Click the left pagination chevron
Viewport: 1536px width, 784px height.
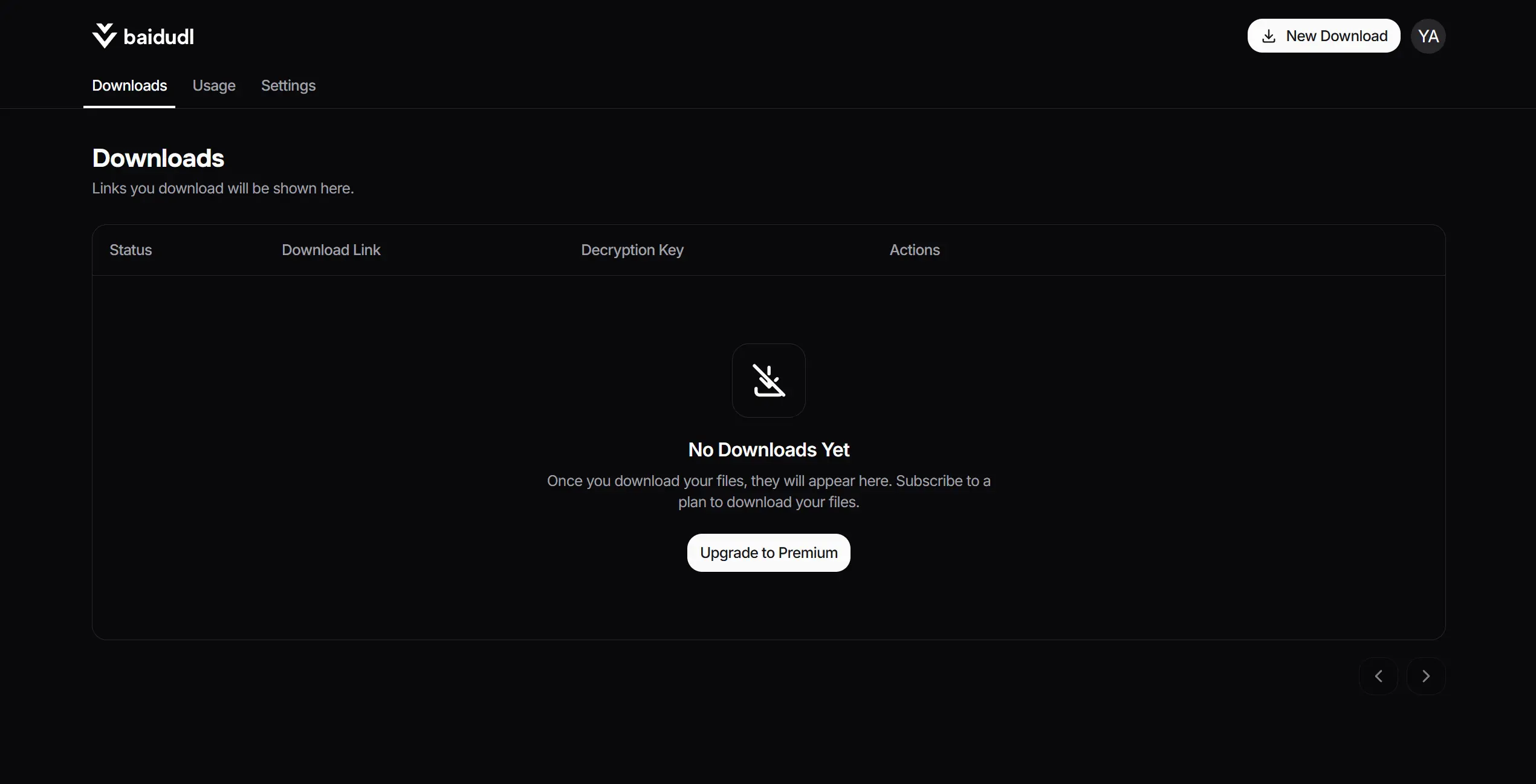click(1378, 675)
